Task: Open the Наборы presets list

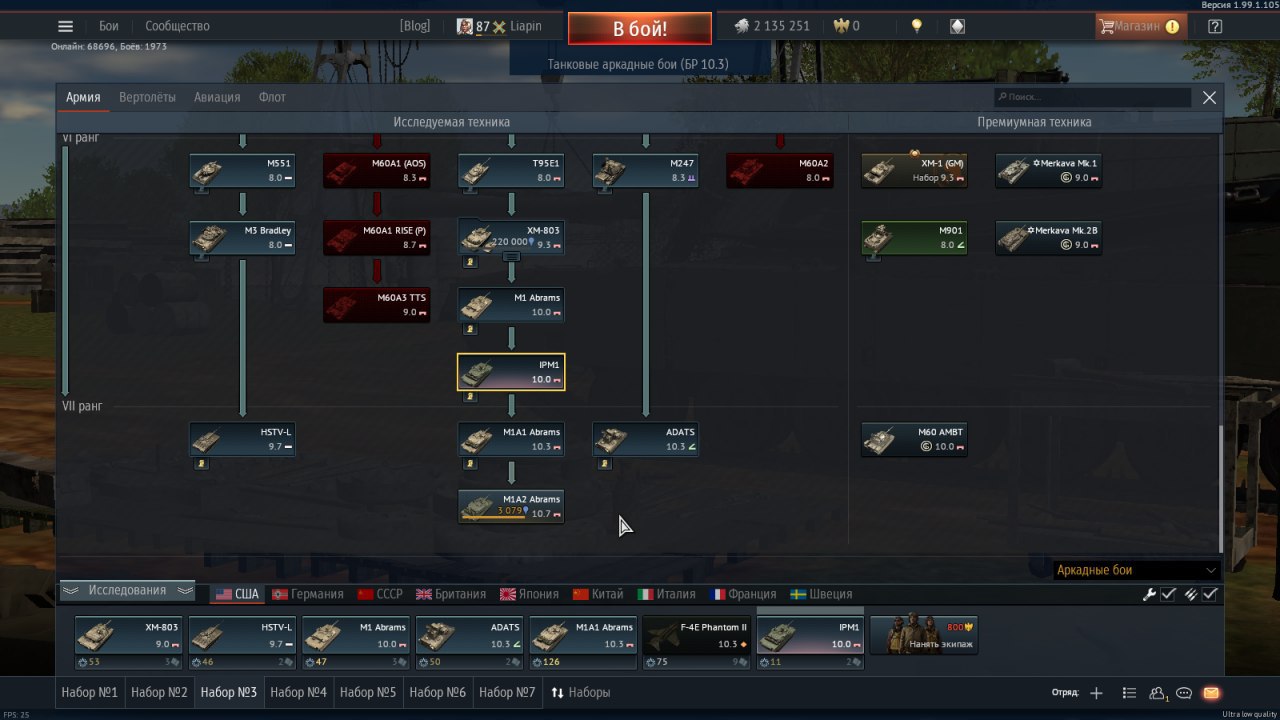Action: click(581, 692)
